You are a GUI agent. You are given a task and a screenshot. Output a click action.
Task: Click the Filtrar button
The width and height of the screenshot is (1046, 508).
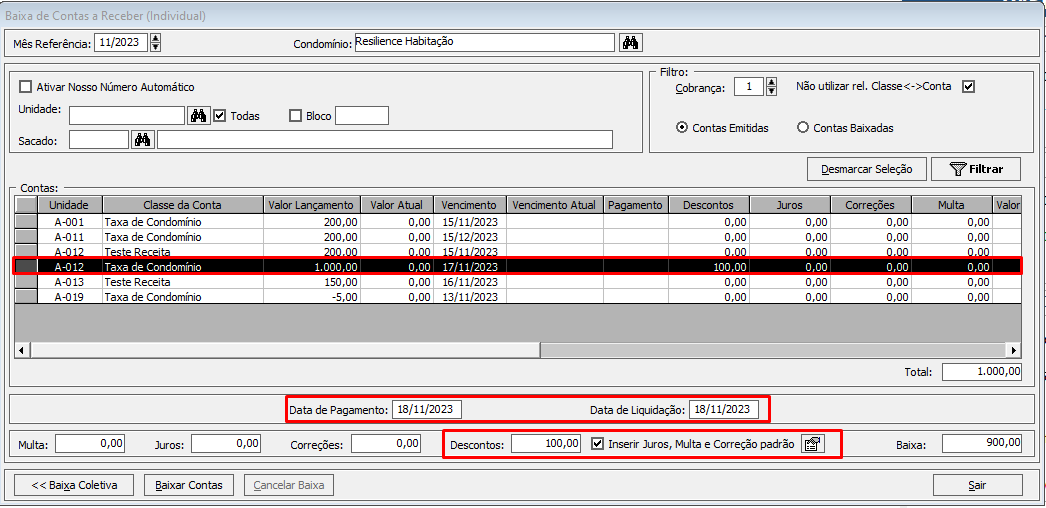(977, 169)
